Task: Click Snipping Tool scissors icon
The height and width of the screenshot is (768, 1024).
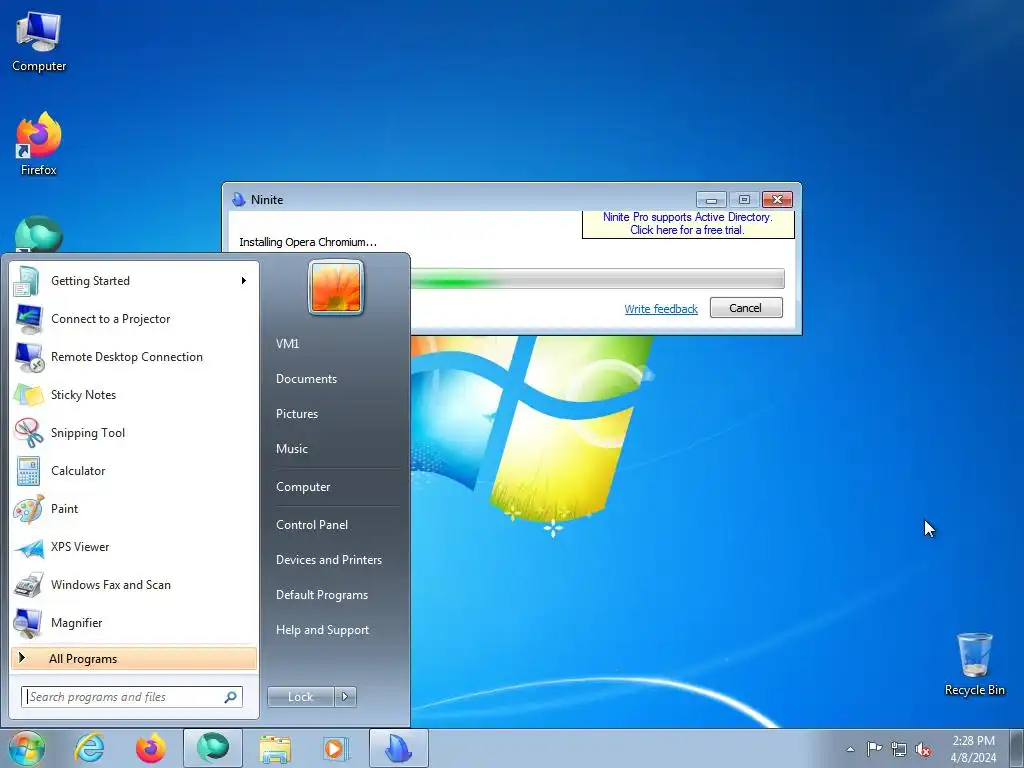Action: 27,433
